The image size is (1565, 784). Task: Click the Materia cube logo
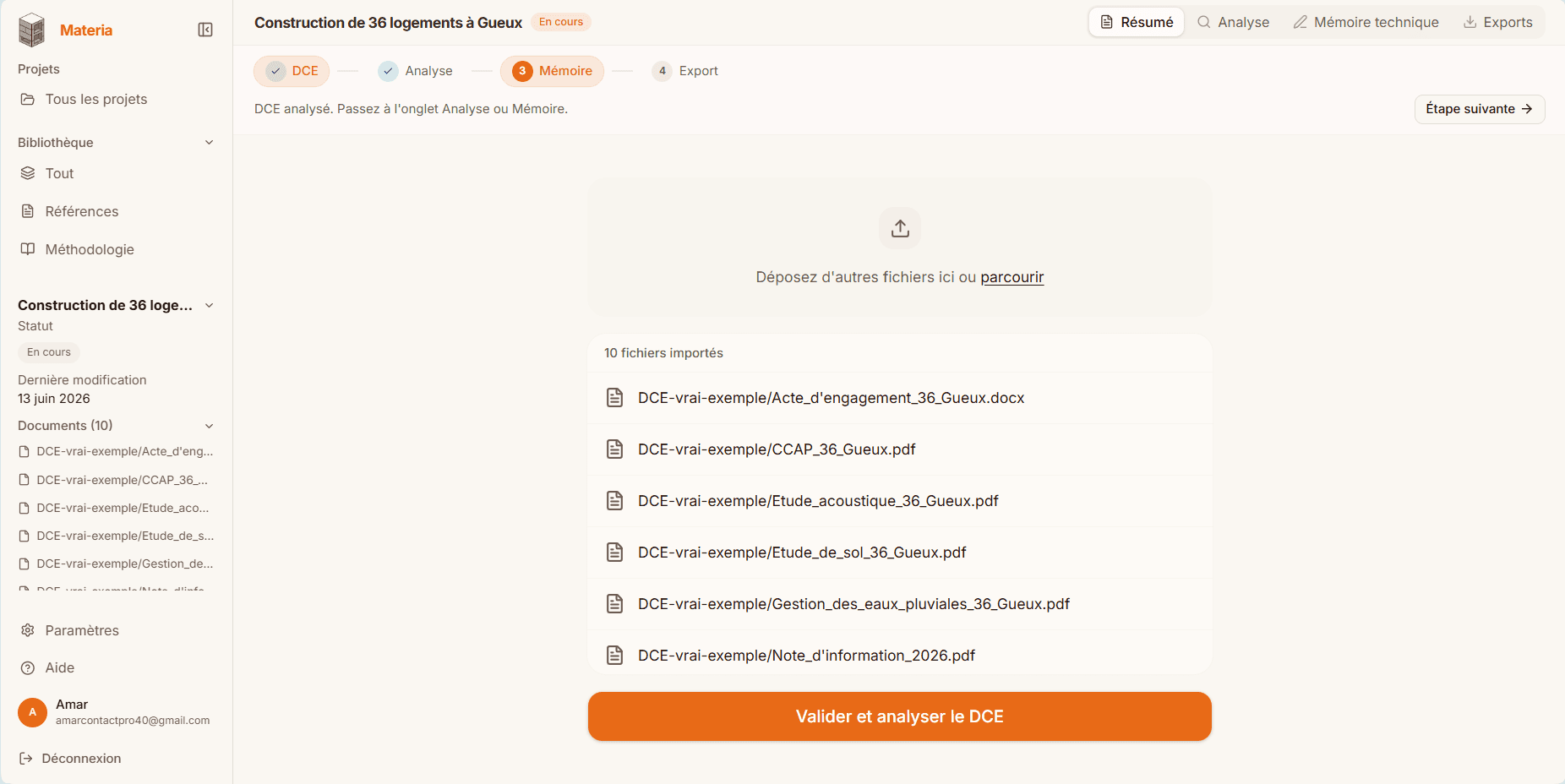(31, 30)
